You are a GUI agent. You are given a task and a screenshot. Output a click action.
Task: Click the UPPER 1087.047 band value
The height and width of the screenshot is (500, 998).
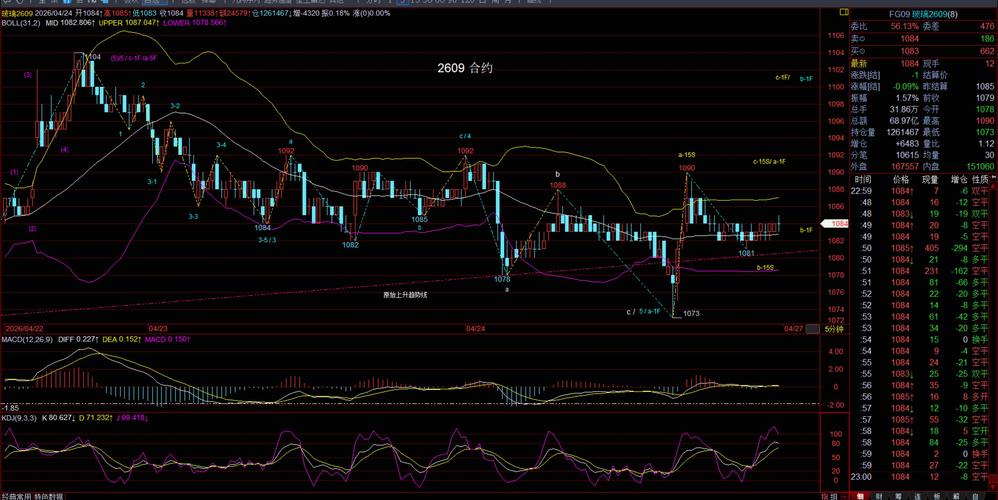[x=128, y=23]
